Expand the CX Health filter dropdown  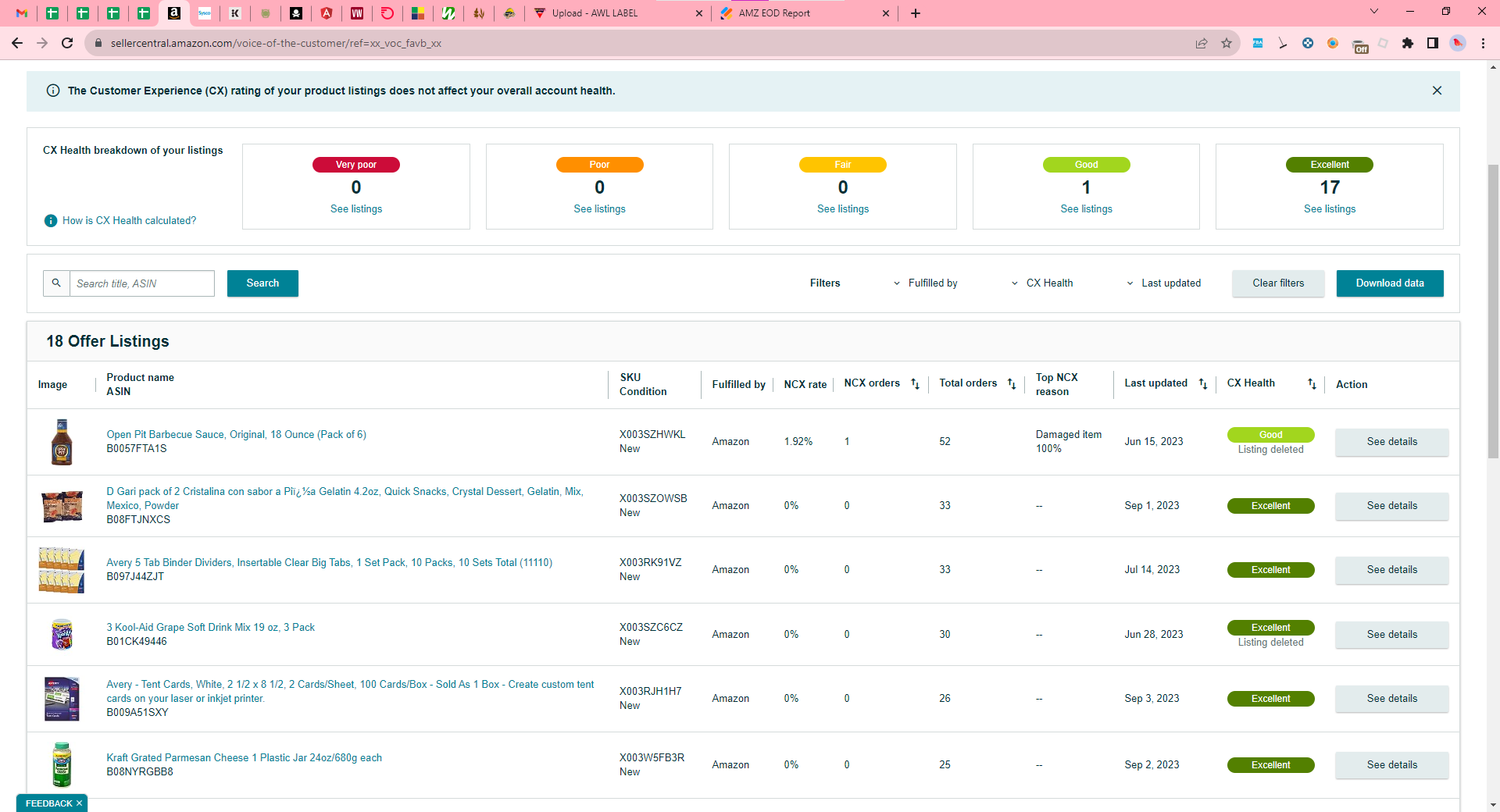(x=1042, y=283)
